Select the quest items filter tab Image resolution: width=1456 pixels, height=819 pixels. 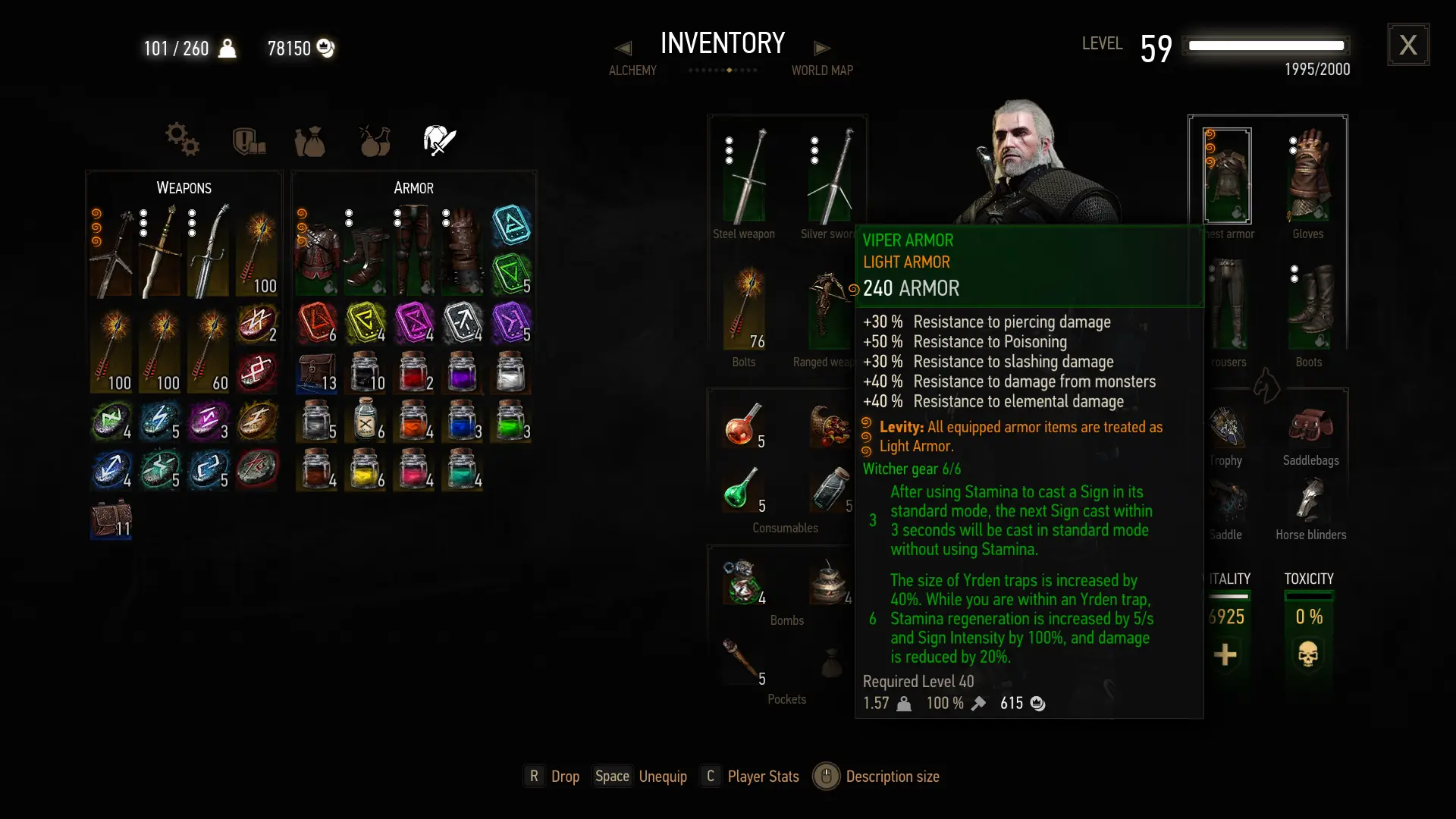(x=249, y=141)
